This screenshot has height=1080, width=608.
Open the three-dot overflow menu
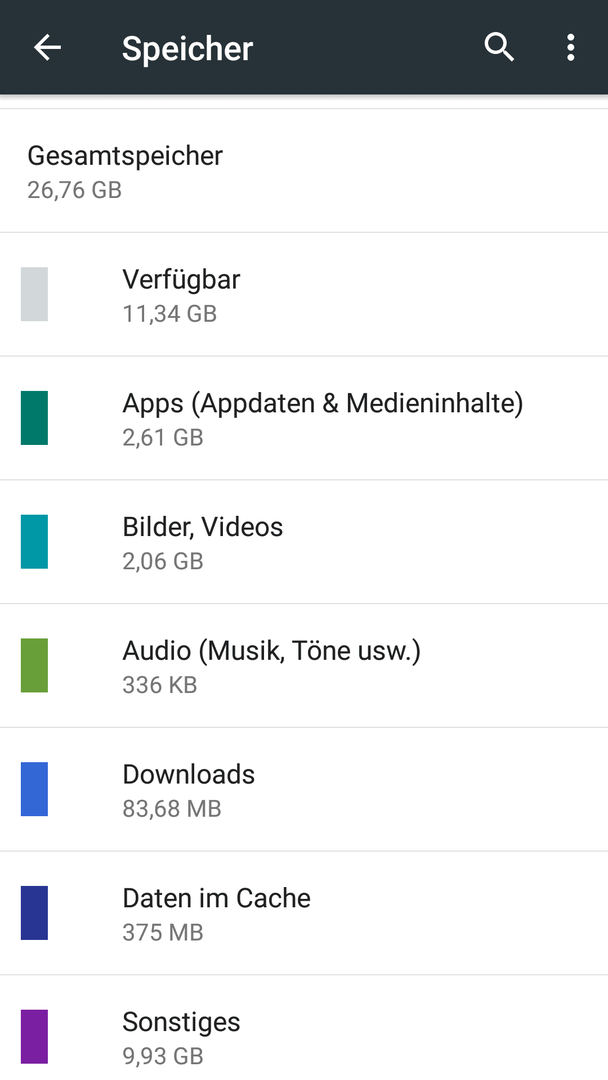(x=570, y=48)
